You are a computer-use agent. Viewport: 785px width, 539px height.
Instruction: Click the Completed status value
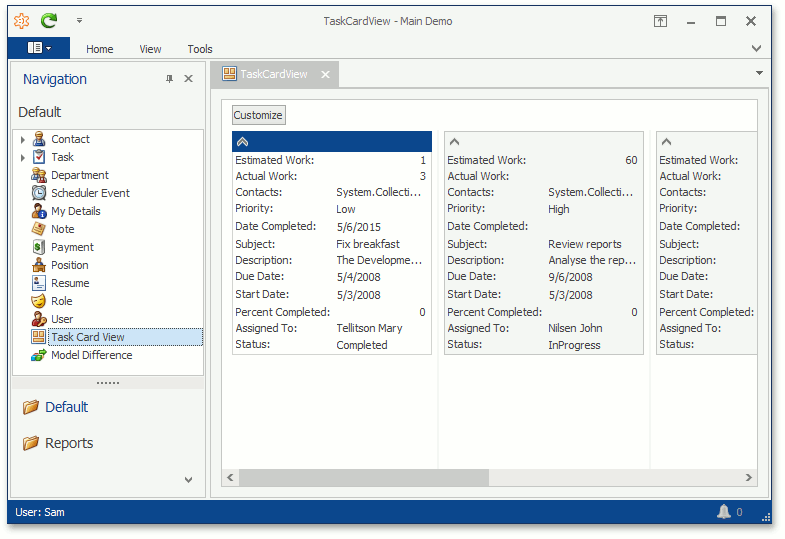pyautogui.click(x=362, y=345)
